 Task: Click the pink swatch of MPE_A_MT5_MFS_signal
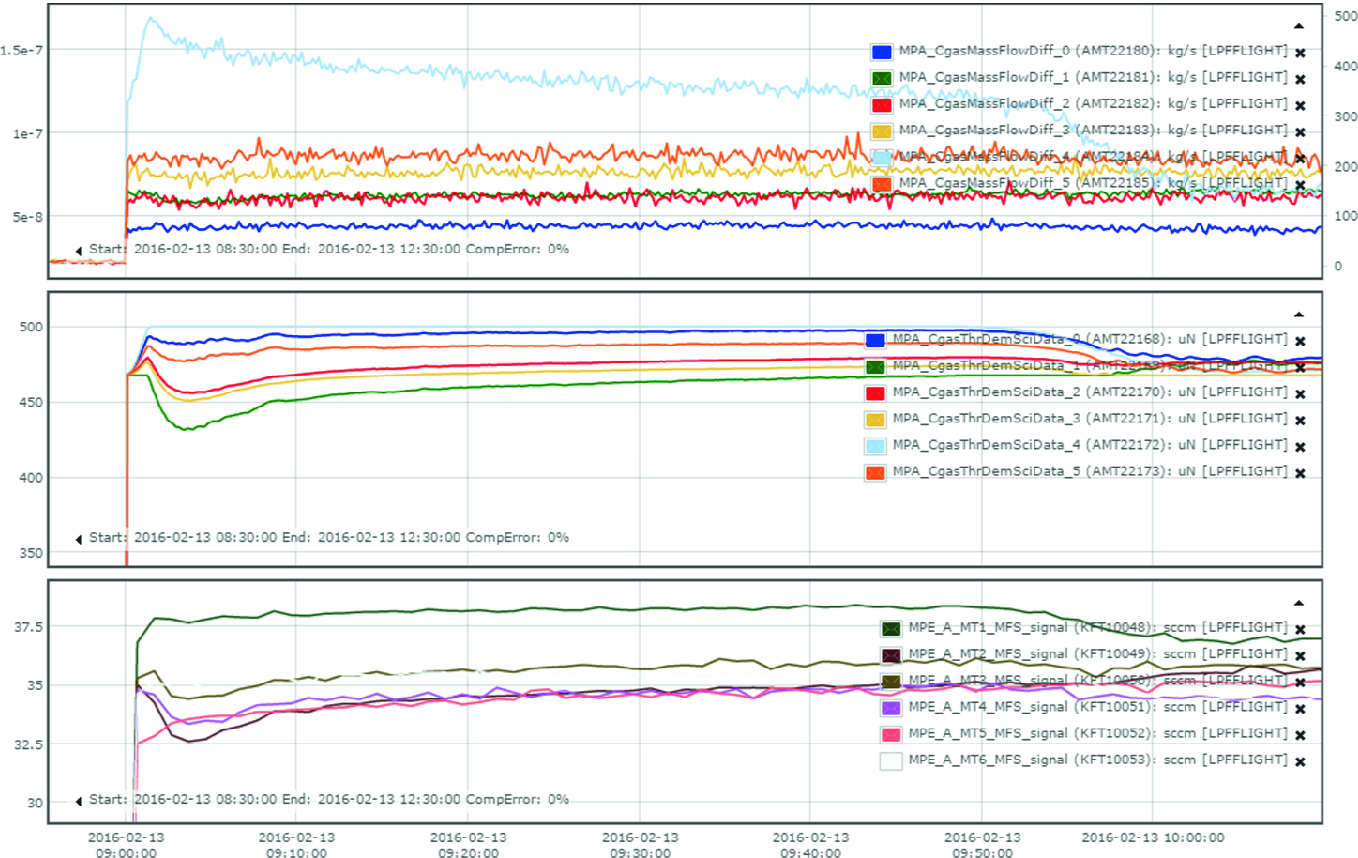(891, 734)
